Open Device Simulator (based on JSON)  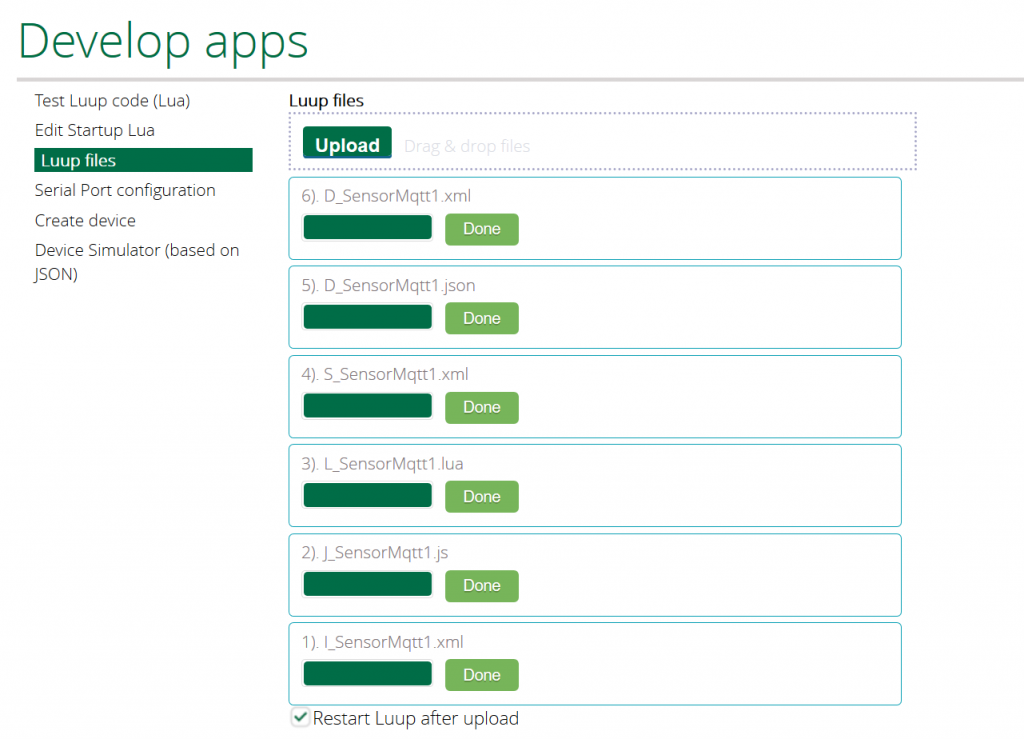click(x=137, y=262)
